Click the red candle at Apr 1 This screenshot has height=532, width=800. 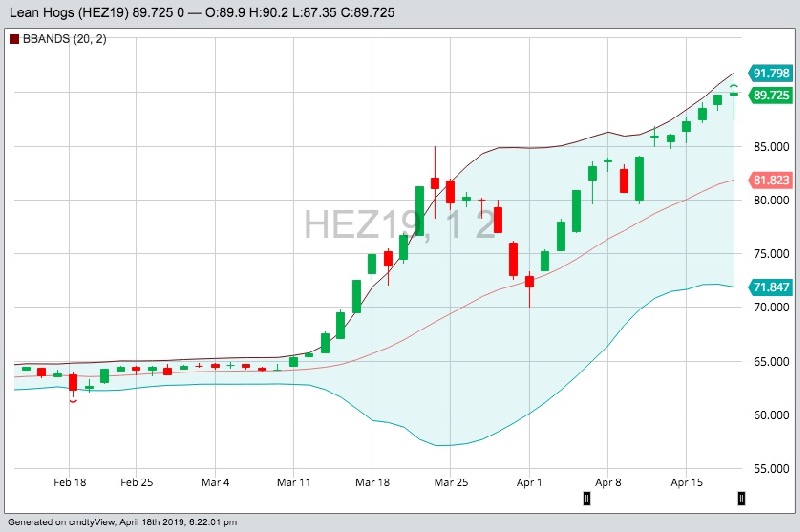pos(529,282)
